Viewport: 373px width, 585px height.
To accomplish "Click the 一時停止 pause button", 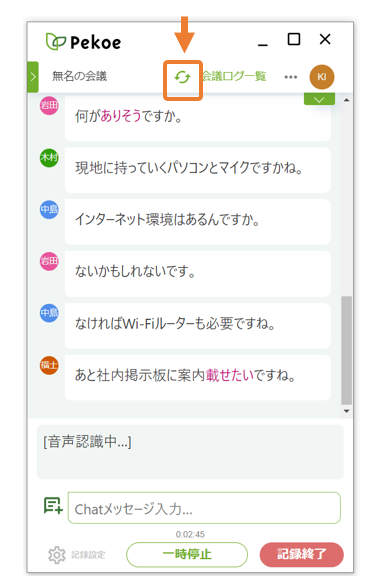I will [187, 554].
